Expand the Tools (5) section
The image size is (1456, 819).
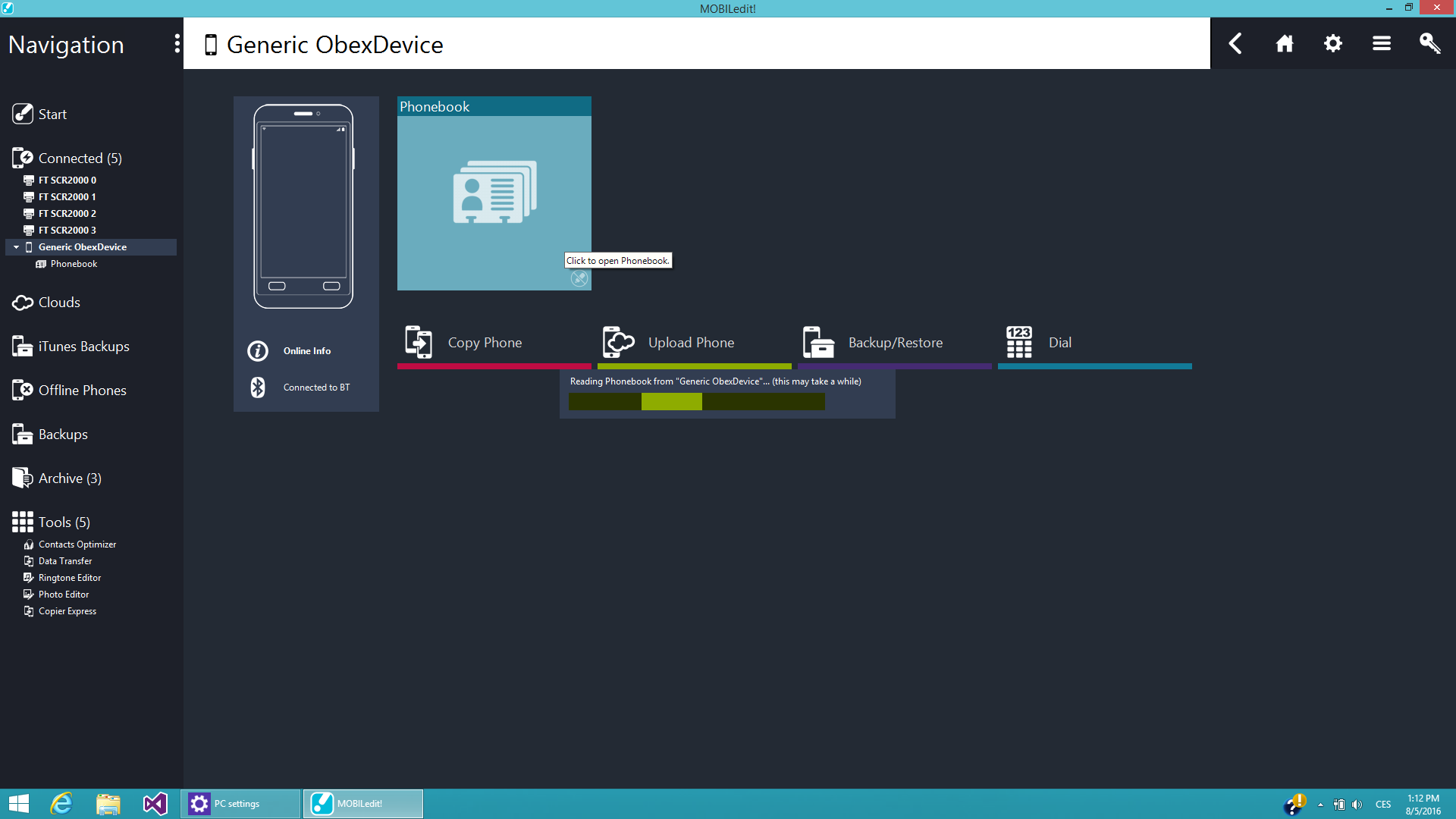[x=64, y=522]
